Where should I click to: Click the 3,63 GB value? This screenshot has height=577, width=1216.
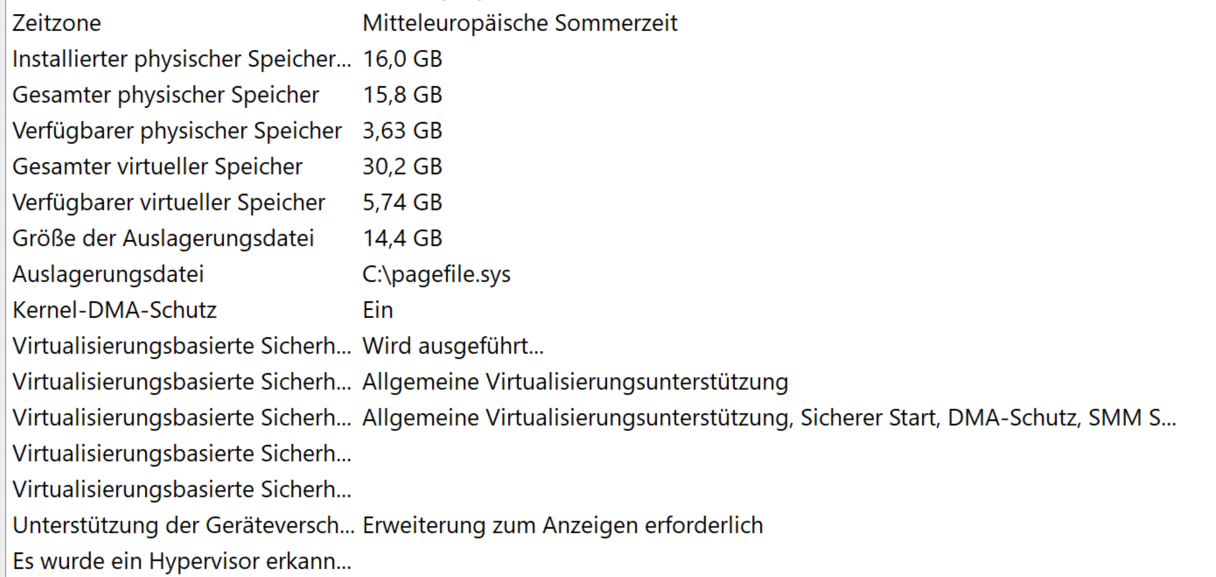(x=402, y=131)
